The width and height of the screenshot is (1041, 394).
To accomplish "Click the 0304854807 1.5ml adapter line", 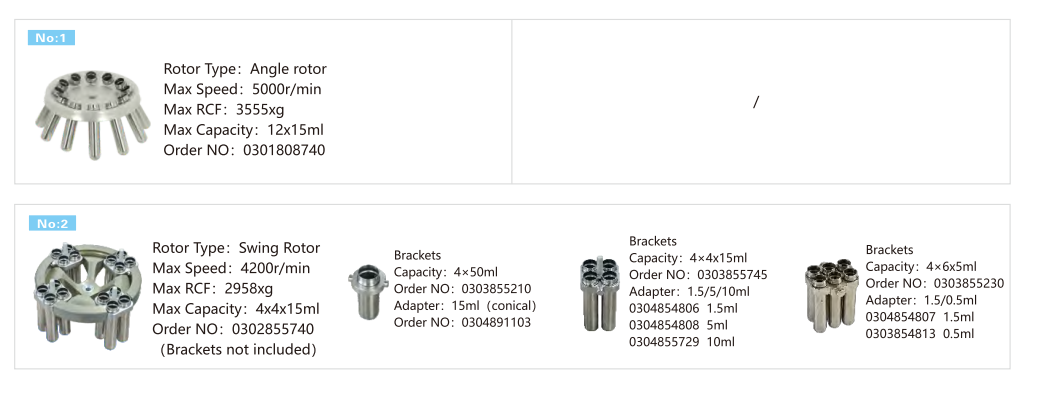I will click(x=920, y=317).
